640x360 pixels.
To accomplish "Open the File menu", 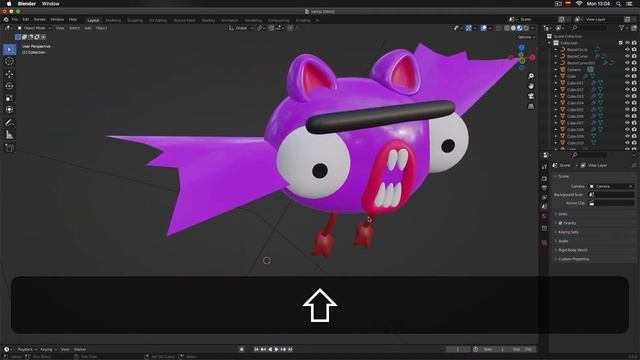I will click(x=15, y=20).
